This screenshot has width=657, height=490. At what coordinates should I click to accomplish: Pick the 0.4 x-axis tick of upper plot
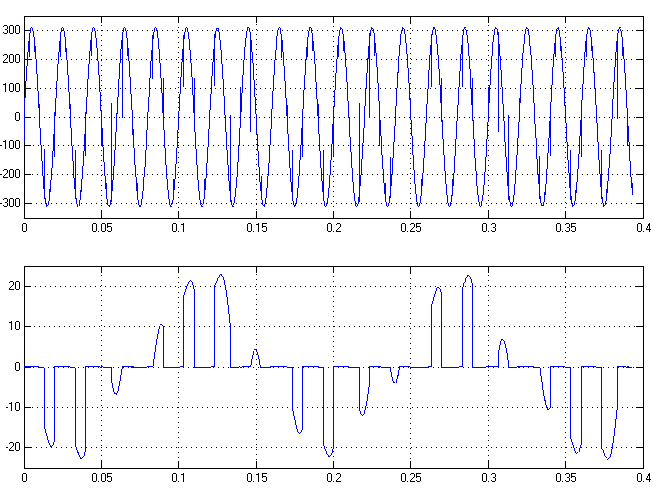(x=644, y=228)
